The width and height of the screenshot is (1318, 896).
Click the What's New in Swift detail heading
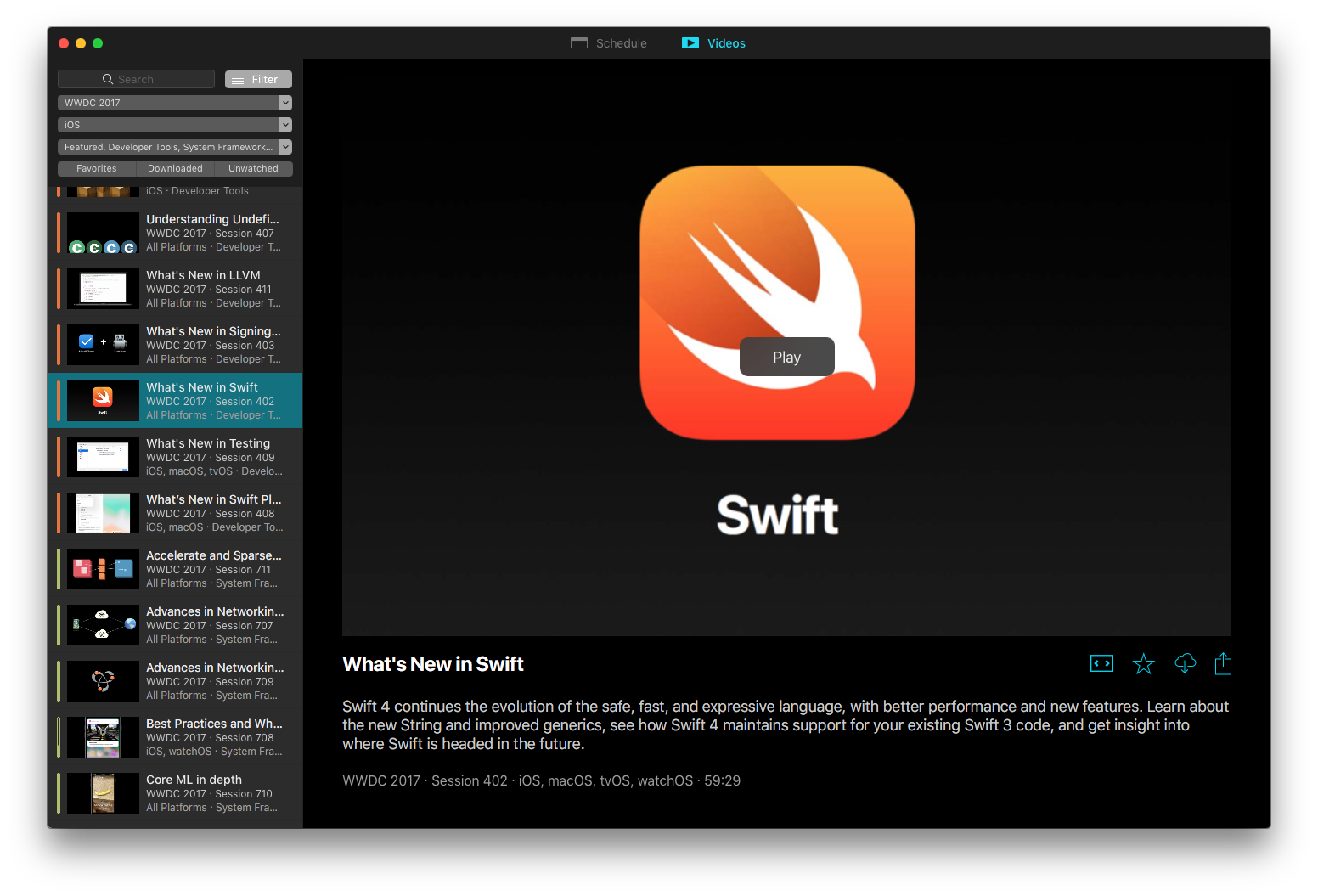pyautogui.click(x=433, y=664)
